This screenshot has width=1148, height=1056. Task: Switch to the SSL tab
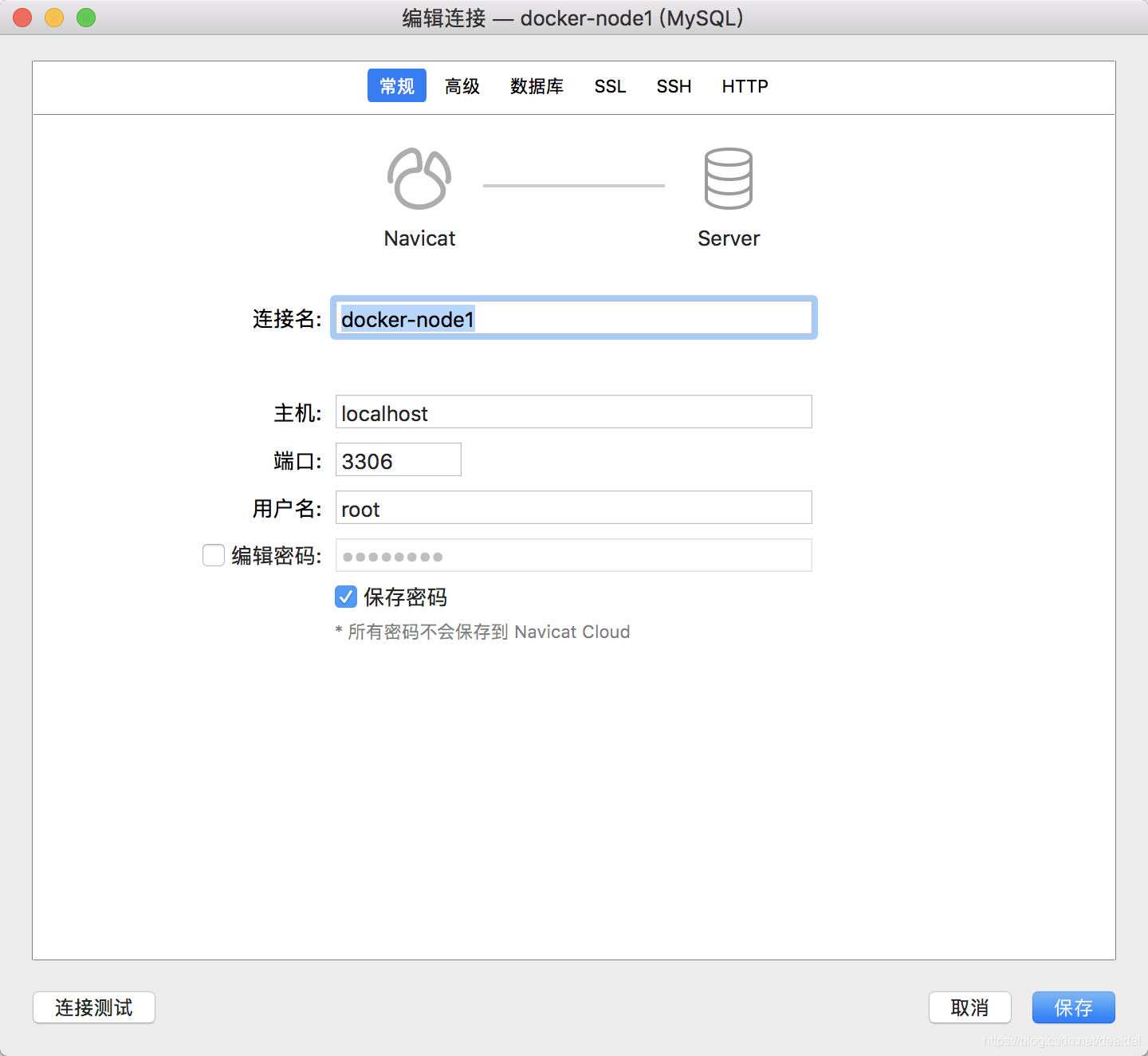(610, 86)
